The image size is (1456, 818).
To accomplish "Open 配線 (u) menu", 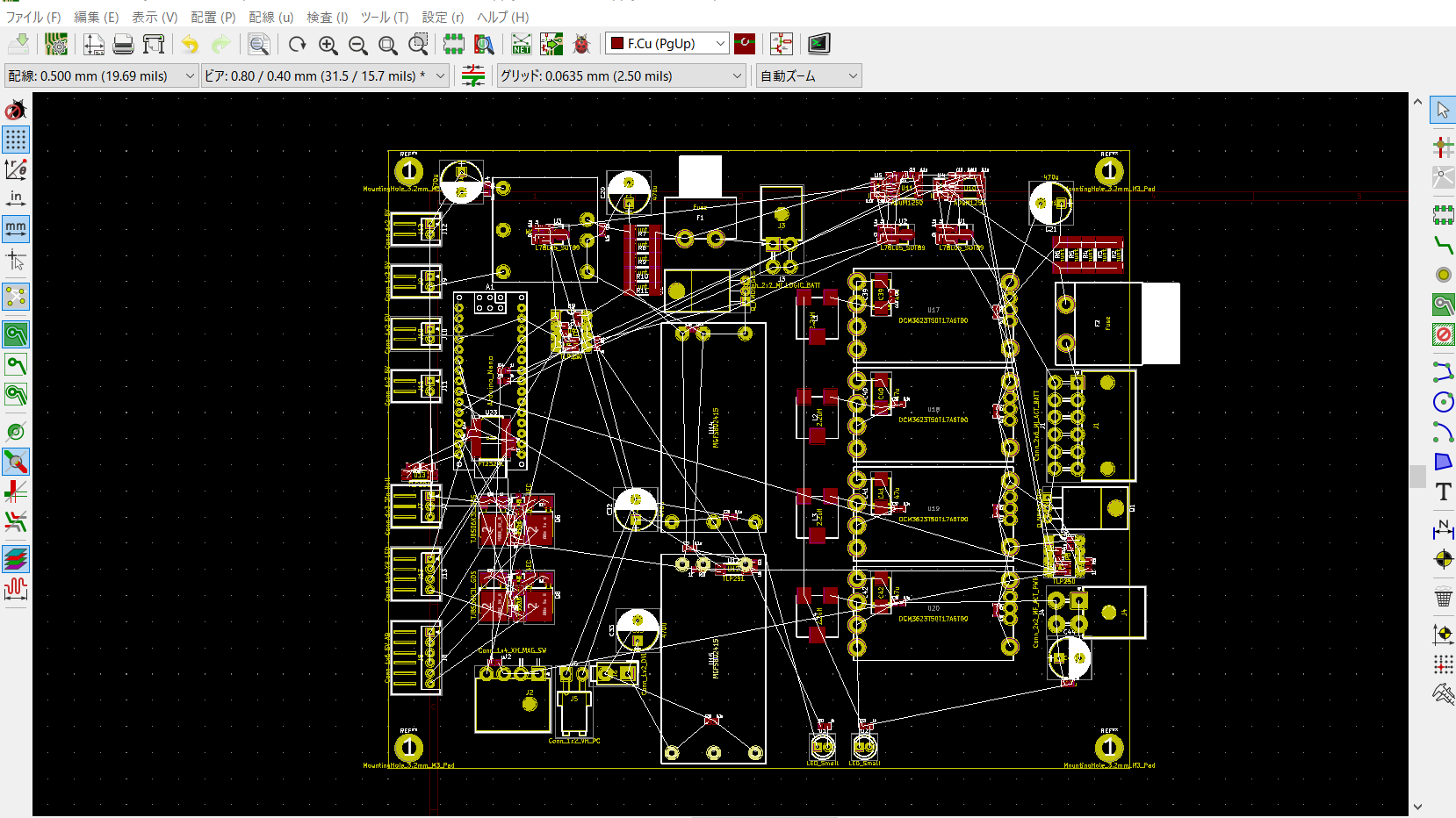I will point(271,17).
